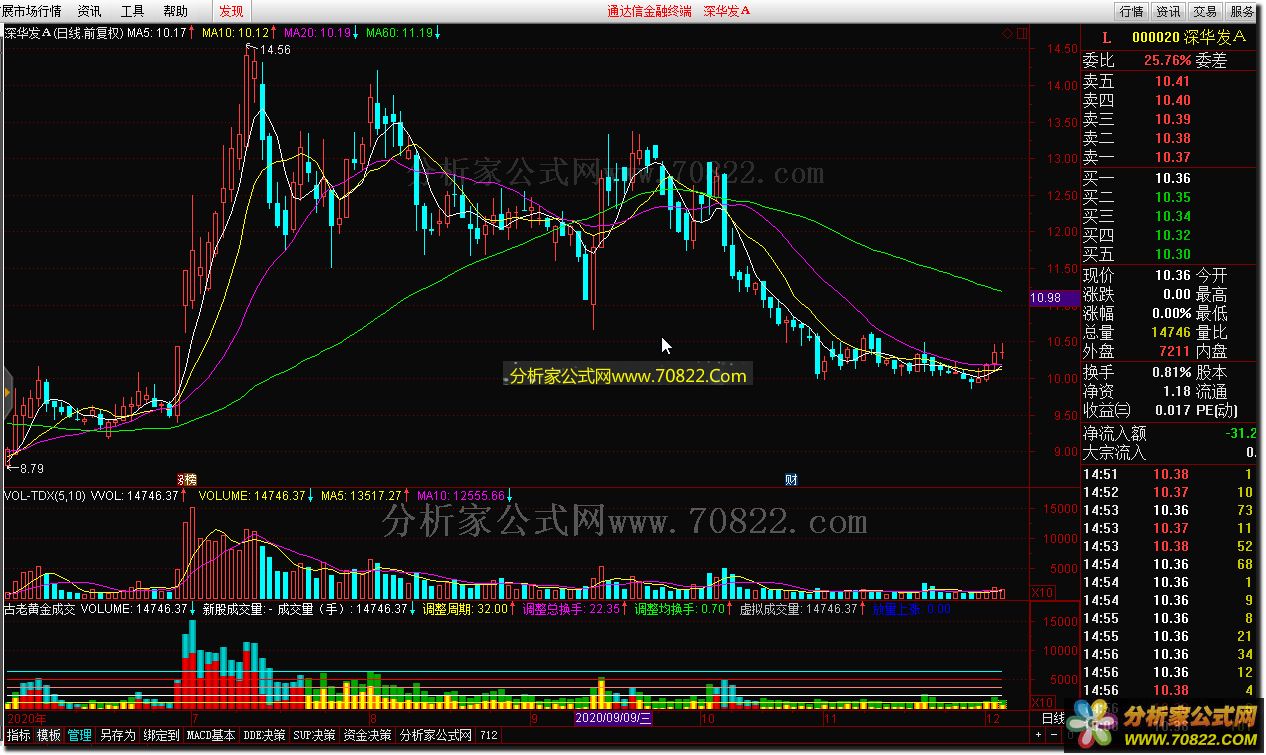Click the minus zoom-out button

[1054, 735]
